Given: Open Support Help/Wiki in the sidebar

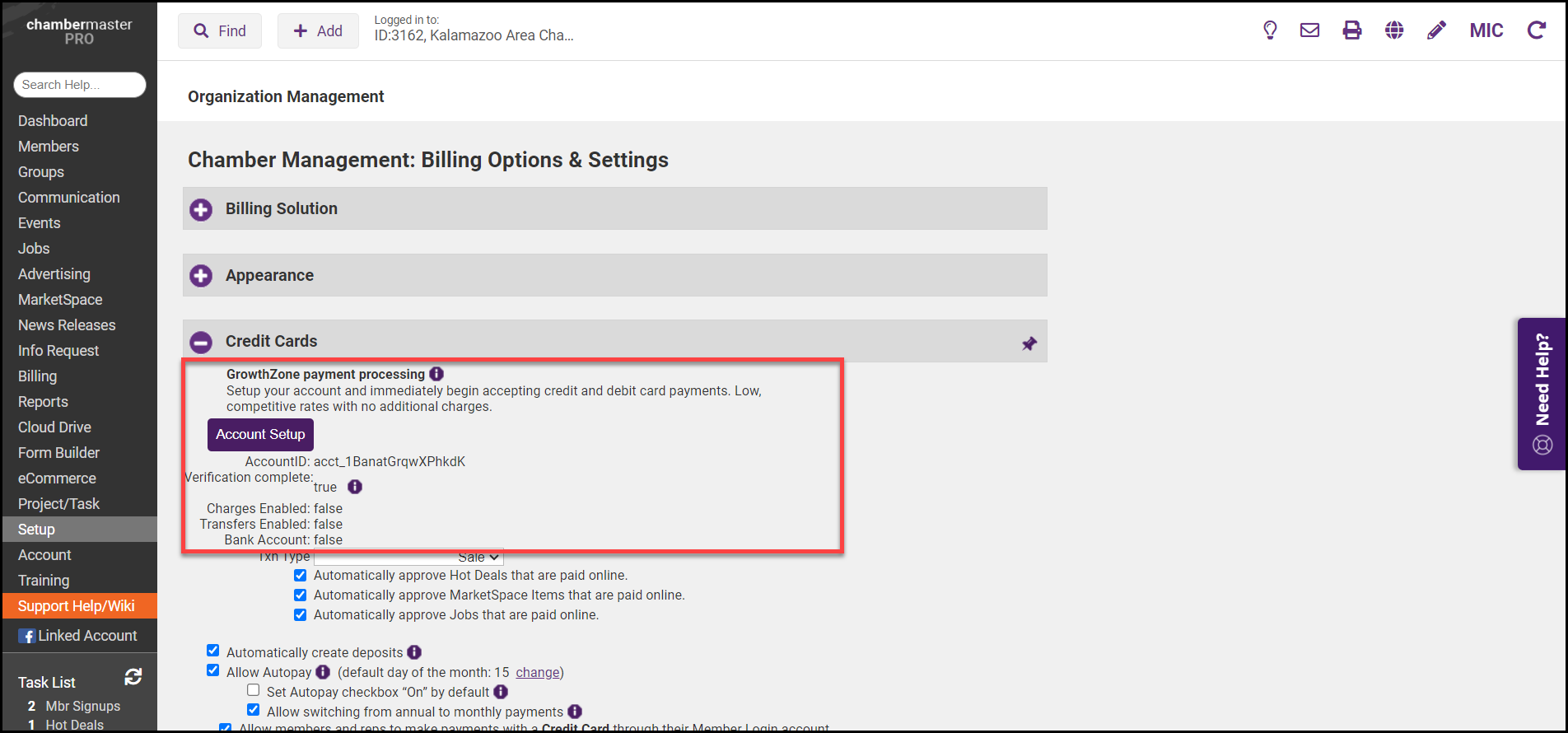Looking at the screenshot, I should pos(80,606).
